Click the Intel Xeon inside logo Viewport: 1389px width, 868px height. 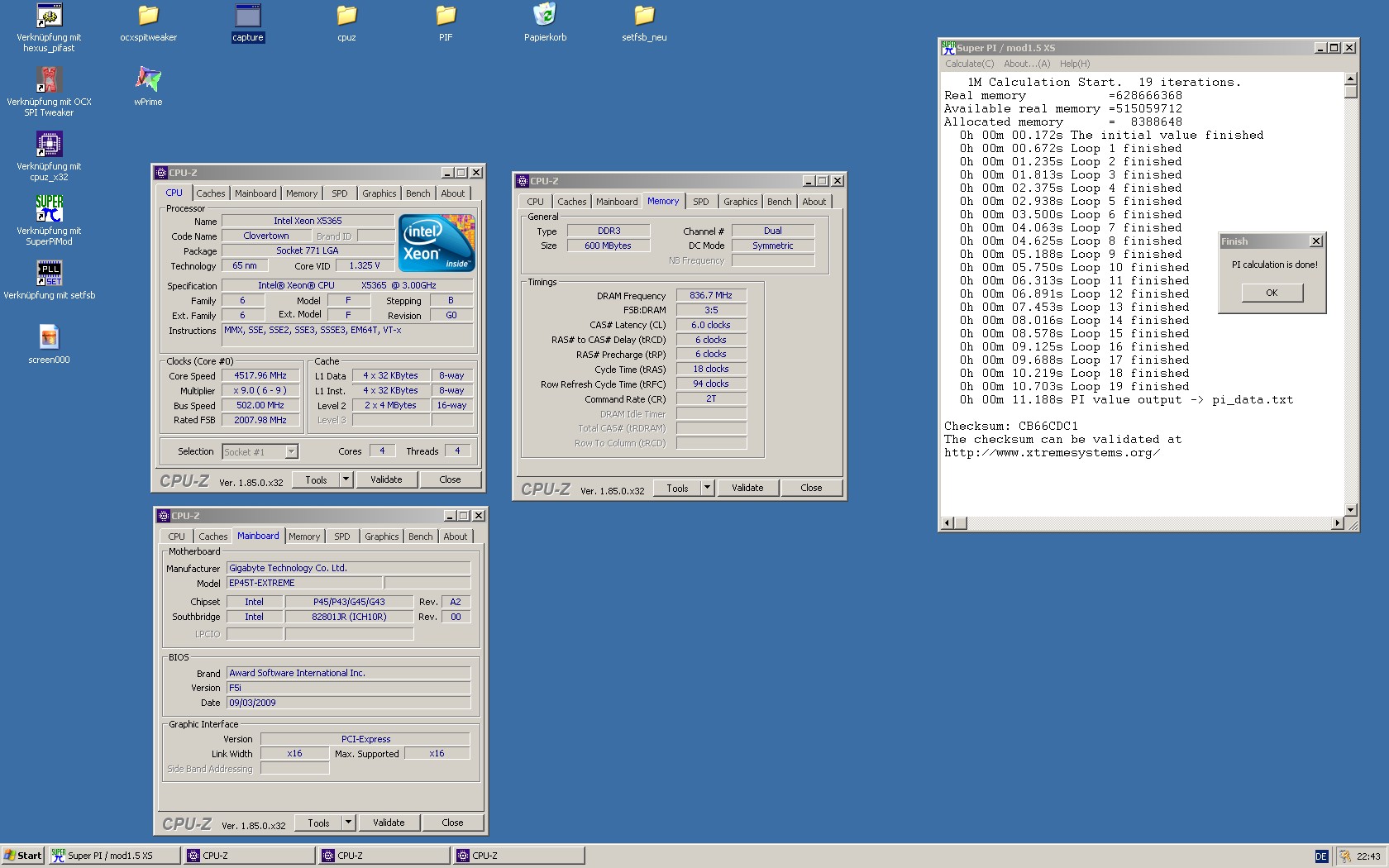click(437, 243)
